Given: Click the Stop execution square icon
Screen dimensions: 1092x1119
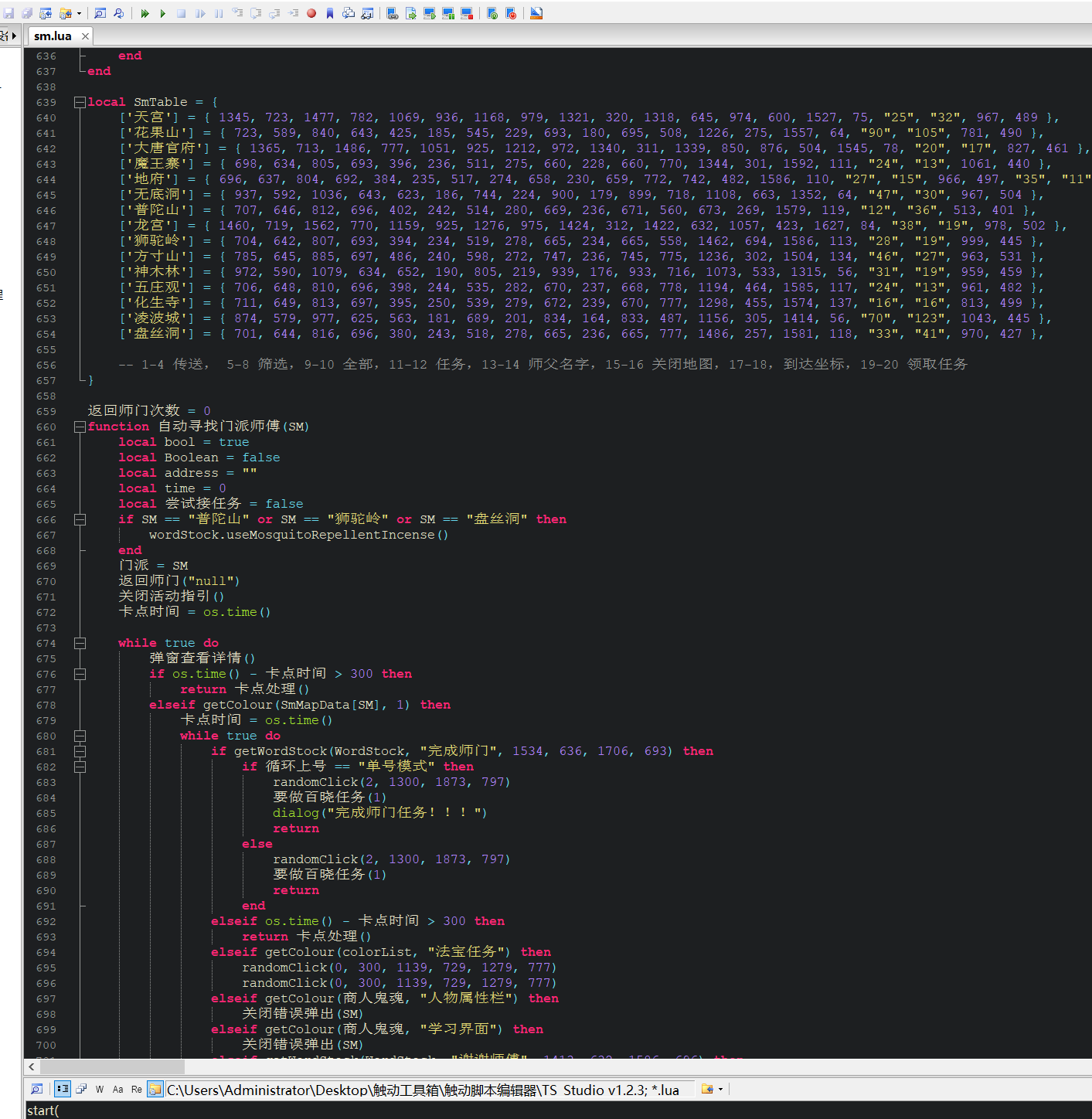Looking at the screenshot, I should [182, 13].
